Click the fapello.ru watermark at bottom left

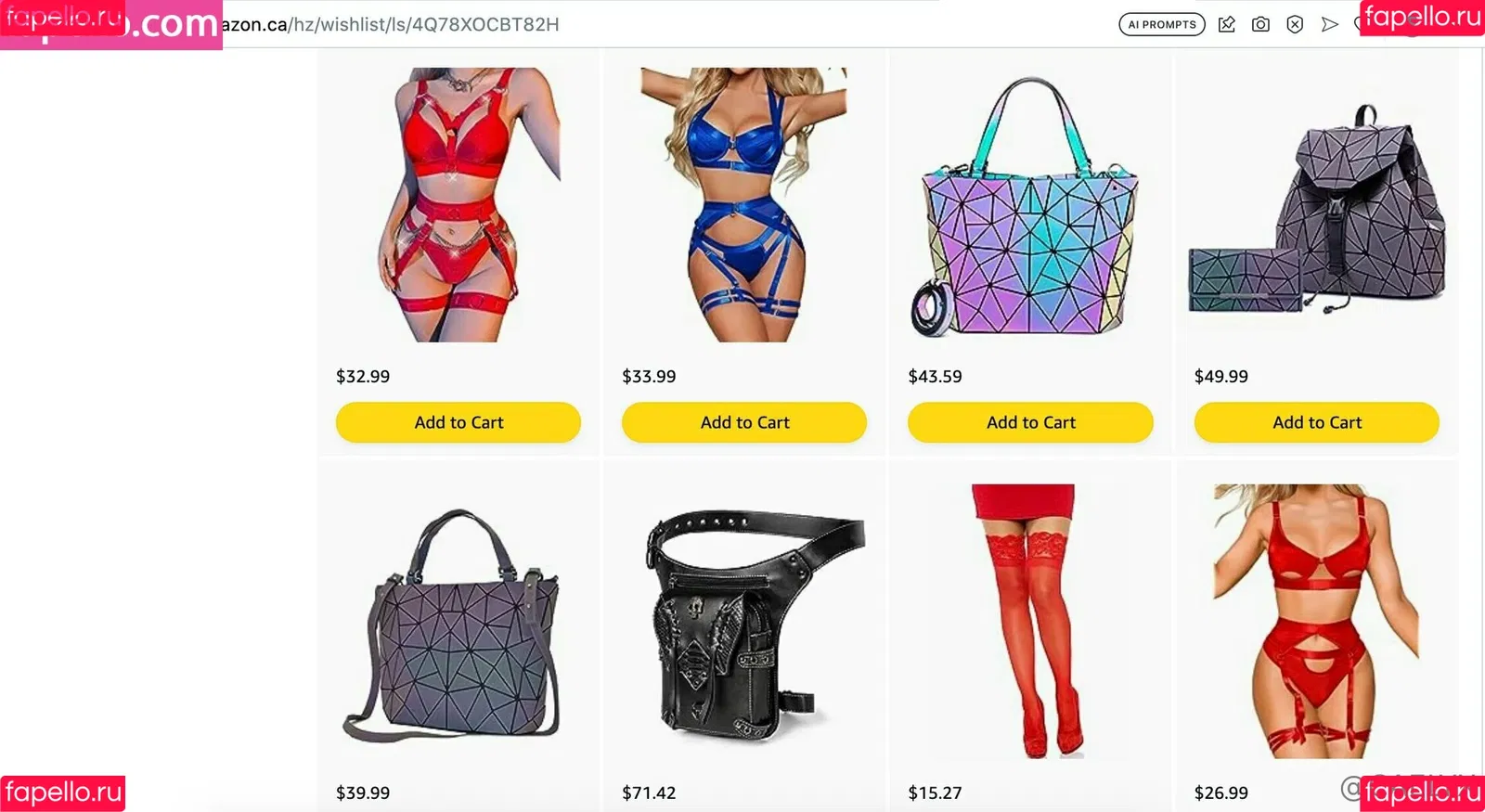pos(62,793)
